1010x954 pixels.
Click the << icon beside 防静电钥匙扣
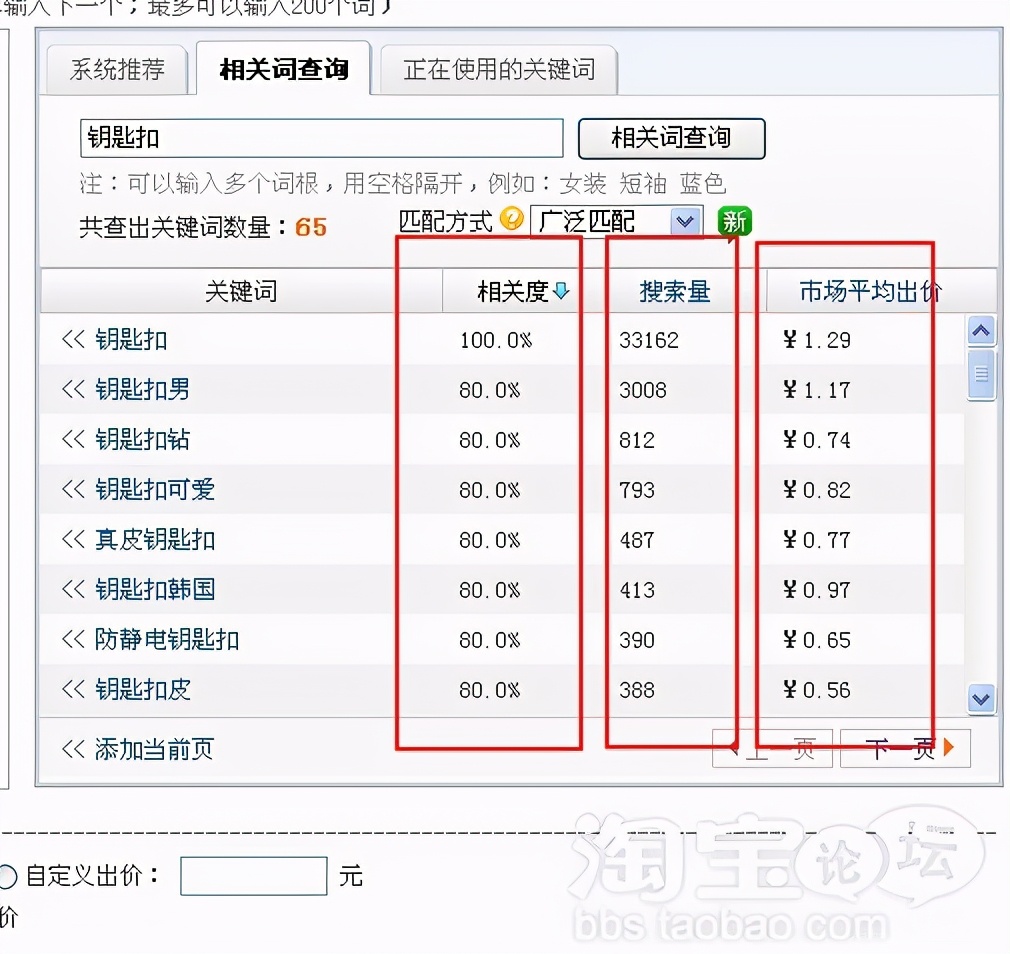click(74, 639)
